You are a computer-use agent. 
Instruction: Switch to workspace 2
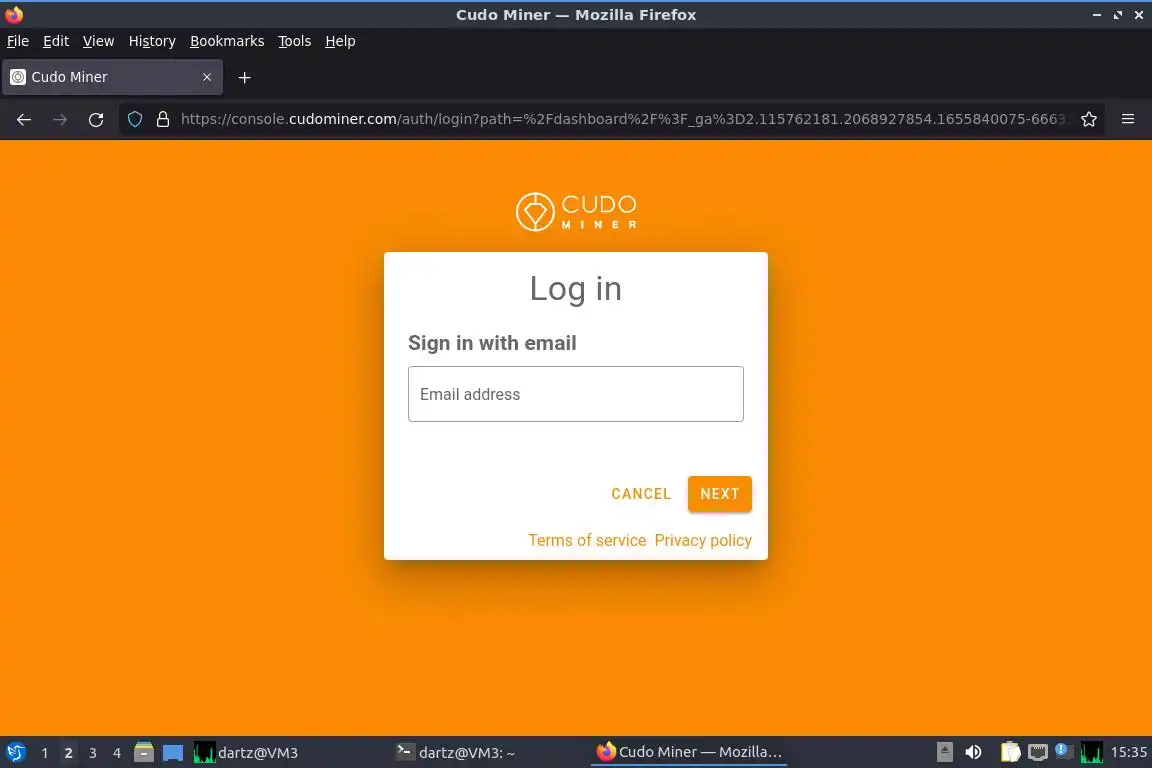(x=68, y=753)
